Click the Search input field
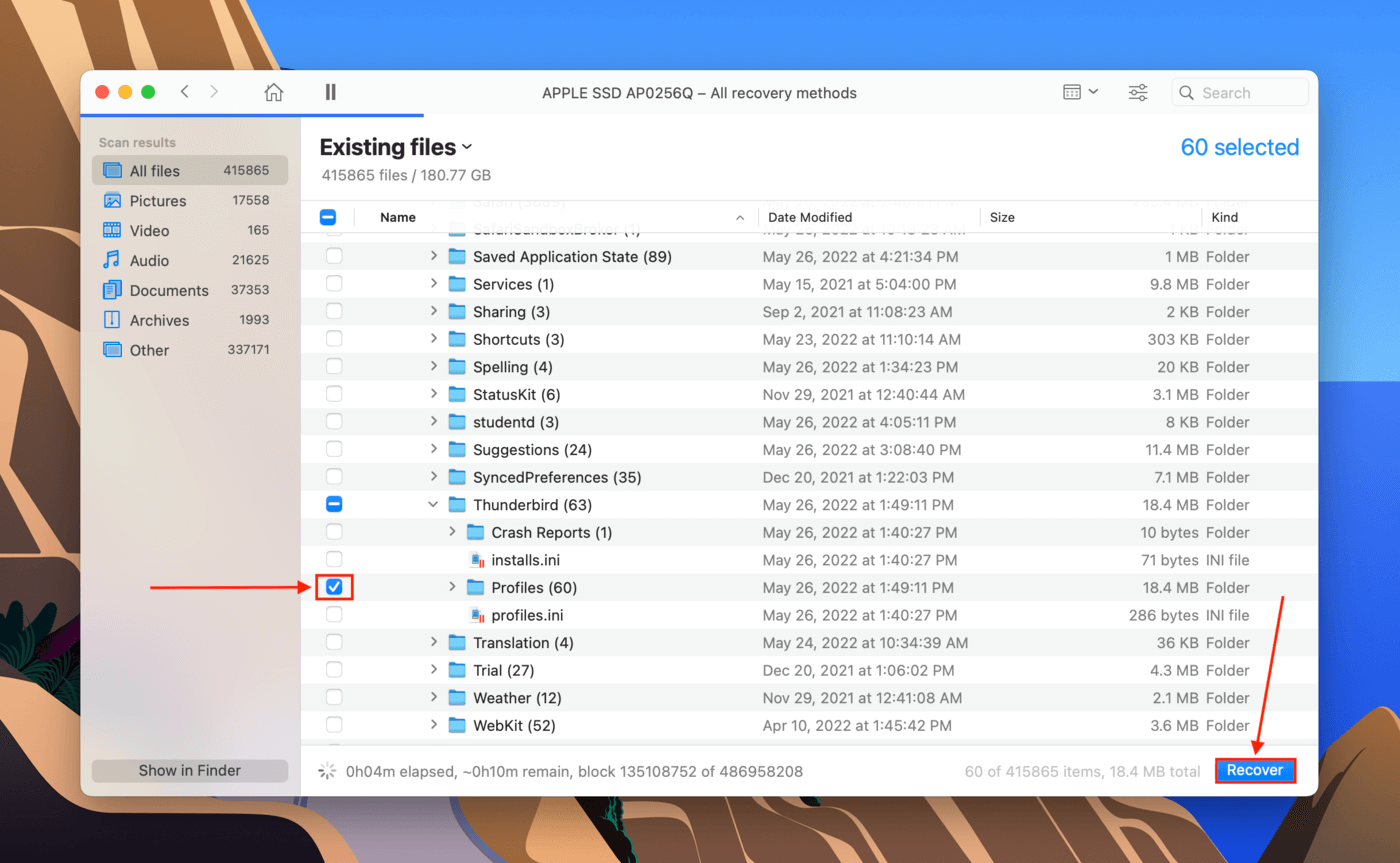The image size is (1400, 863). [1240, 93]
